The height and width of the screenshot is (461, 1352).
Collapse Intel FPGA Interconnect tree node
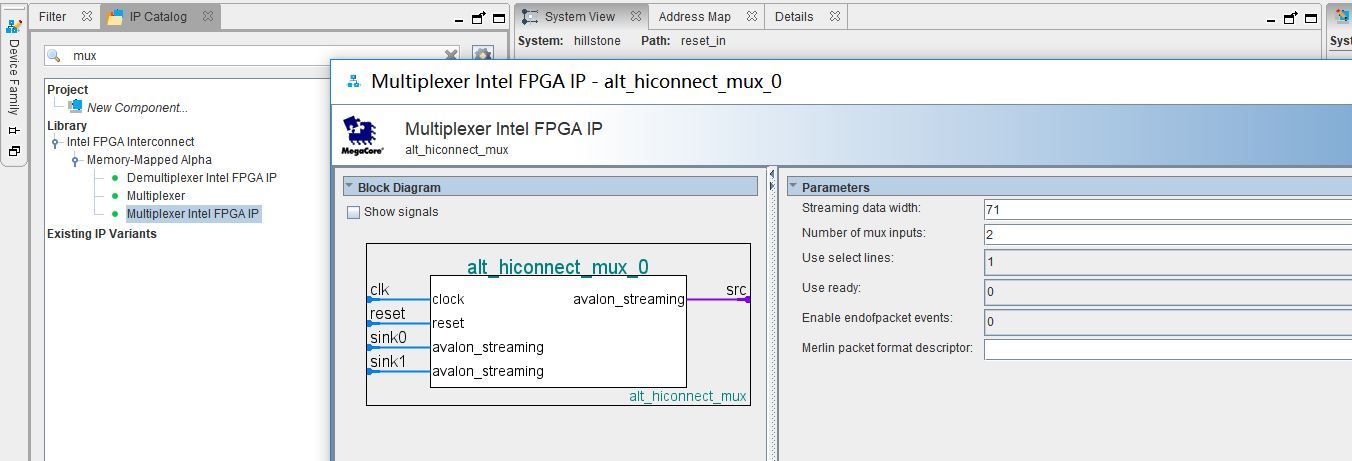coord(56,143)
